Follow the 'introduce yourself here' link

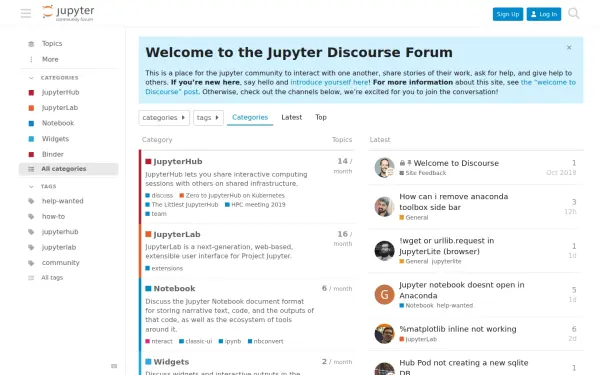(x=329, y=82)
